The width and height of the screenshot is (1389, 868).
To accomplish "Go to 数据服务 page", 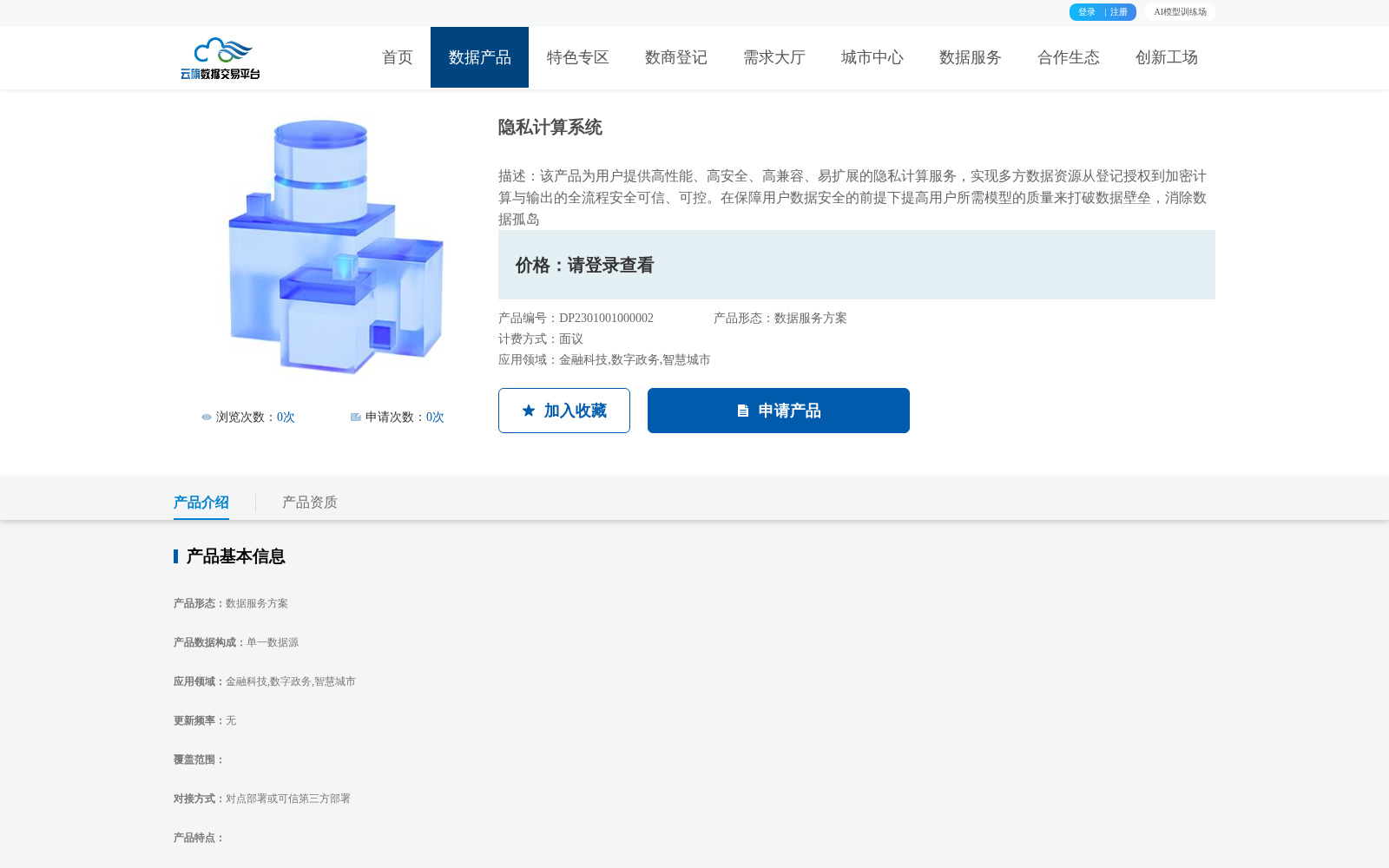I will pos(971,57).
